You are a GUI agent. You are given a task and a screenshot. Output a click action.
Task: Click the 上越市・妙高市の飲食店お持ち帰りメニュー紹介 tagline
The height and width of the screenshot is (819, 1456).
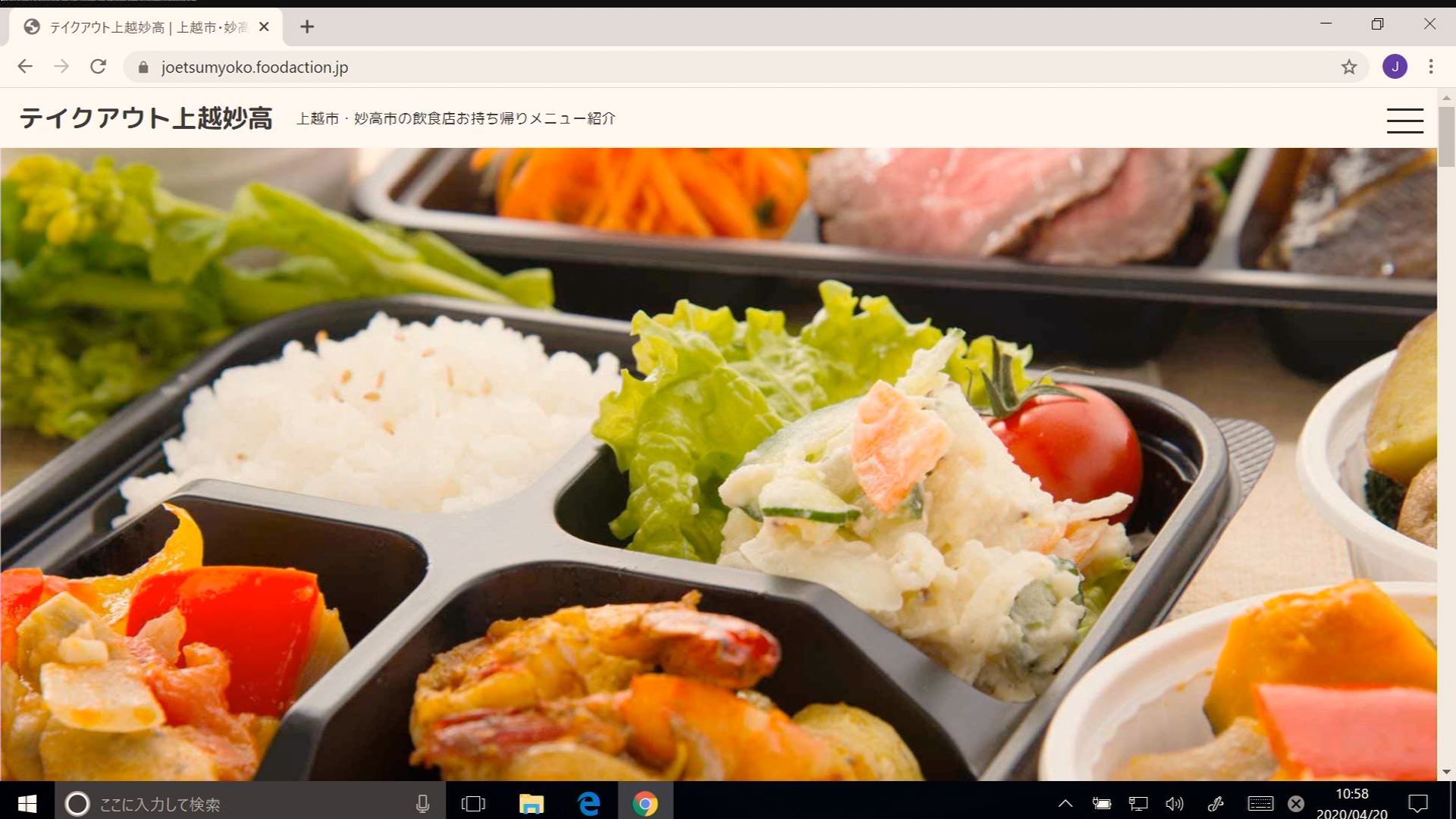click(x=456, y=118)
